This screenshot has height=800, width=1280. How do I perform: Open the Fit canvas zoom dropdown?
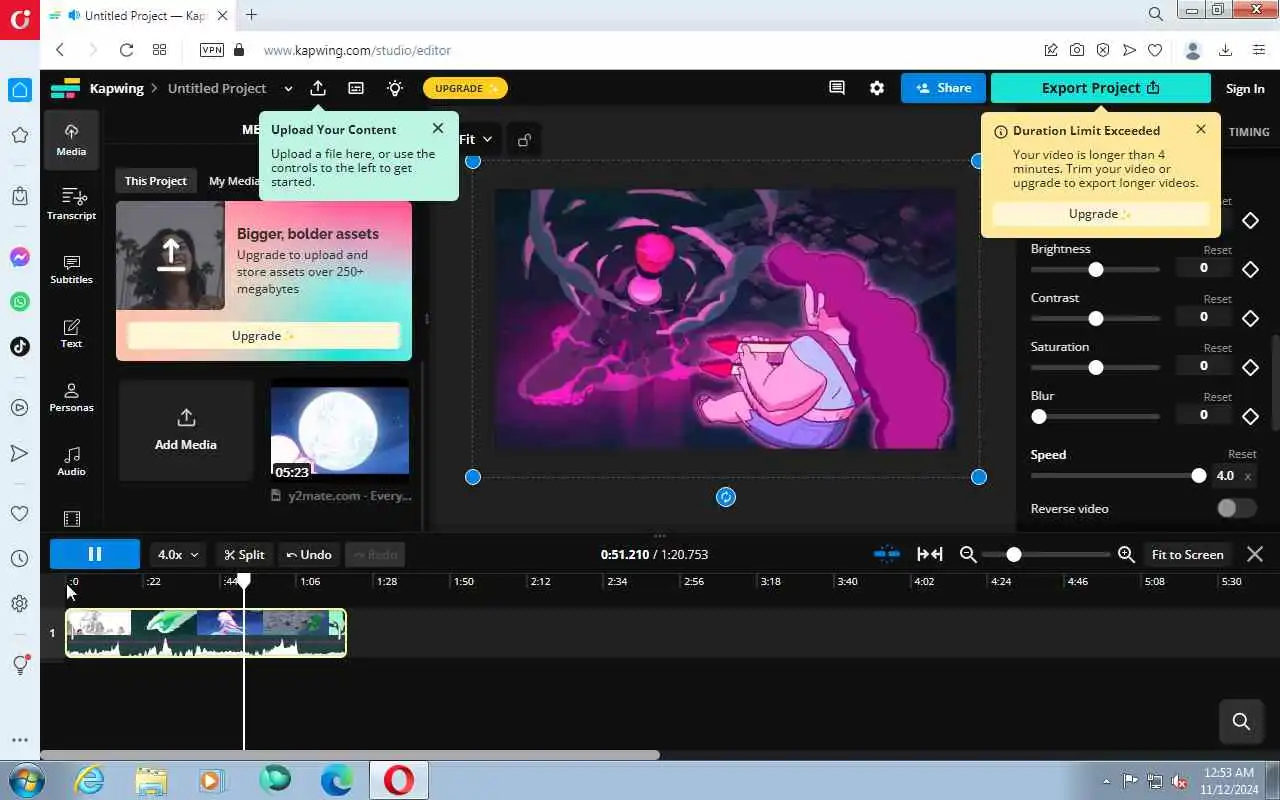pyautogui.click(x=476, y=140)
